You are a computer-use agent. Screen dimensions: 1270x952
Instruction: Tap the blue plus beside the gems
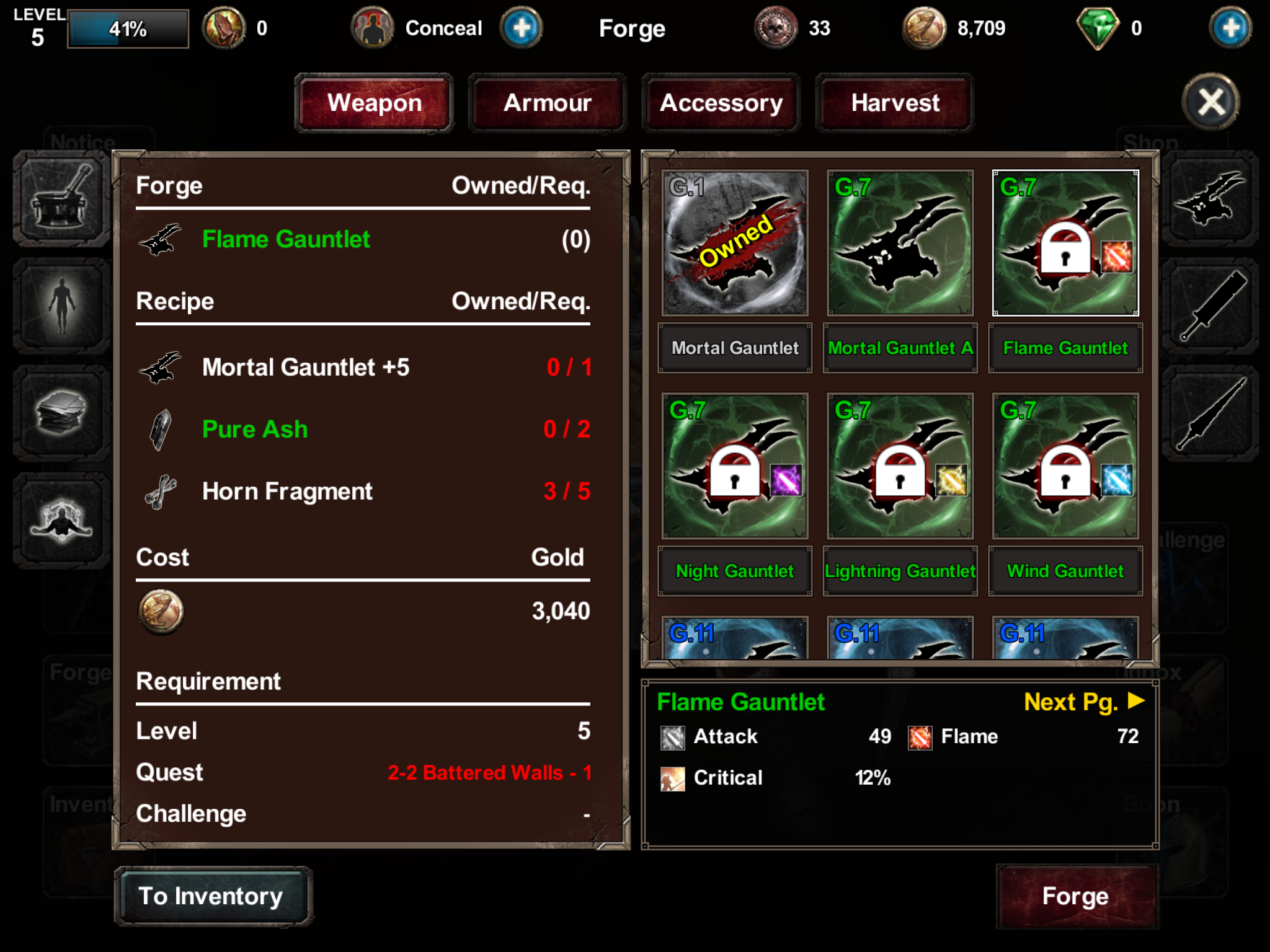[1230, 28]
